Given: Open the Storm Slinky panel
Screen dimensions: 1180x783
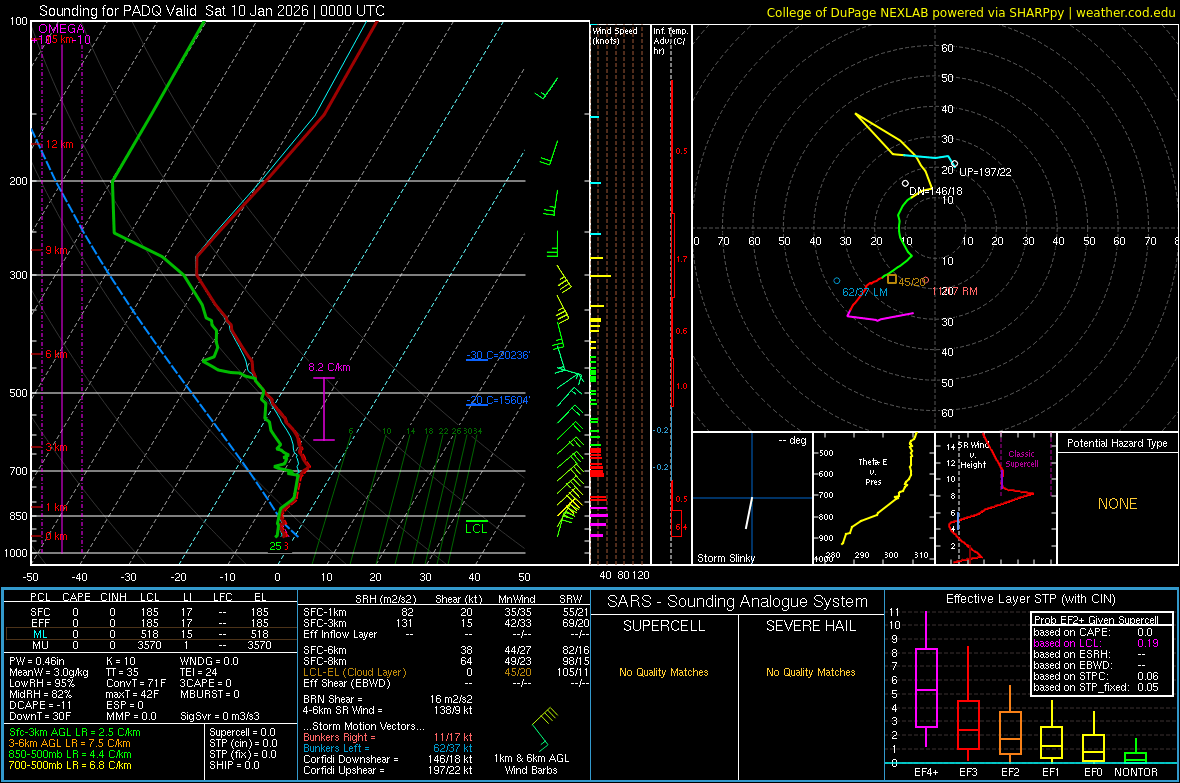Looking at the screenshot, I should point(752,498).
